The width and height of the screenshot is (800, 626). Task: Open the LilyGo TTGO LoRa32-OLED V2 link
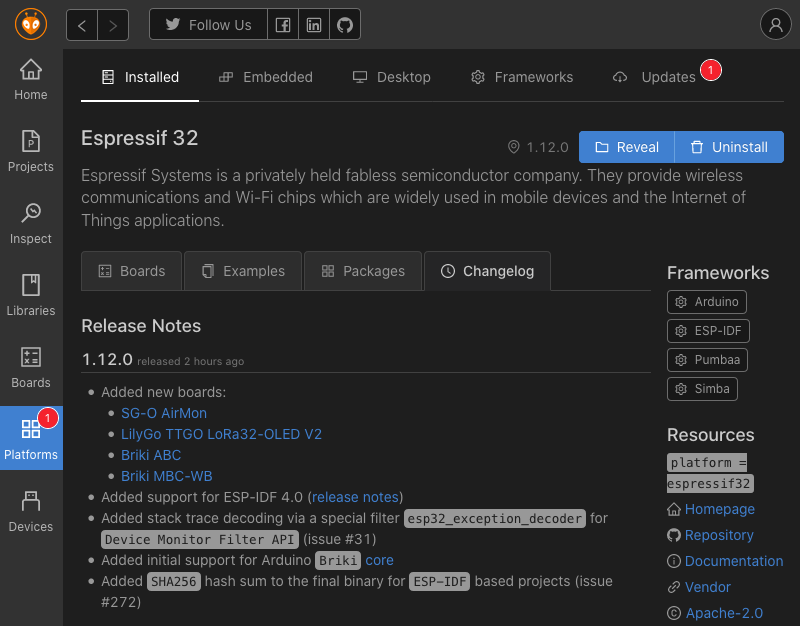[221, 434]
